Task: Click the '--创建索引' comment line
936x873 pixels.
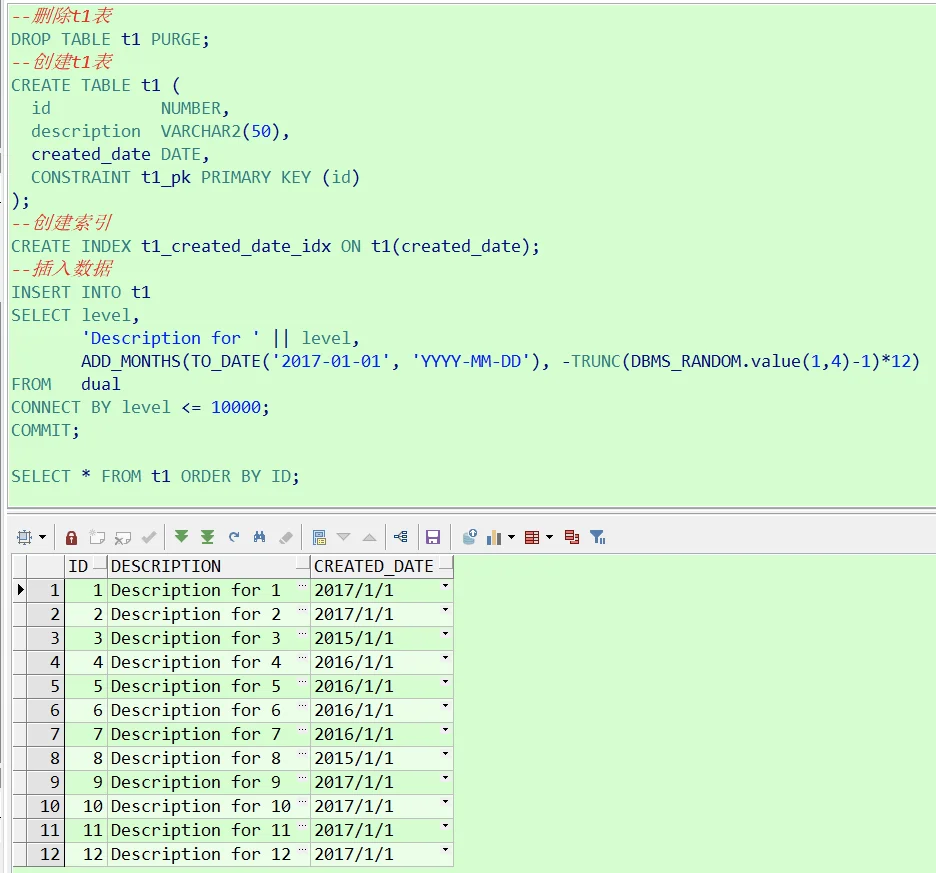Action: 61,223
